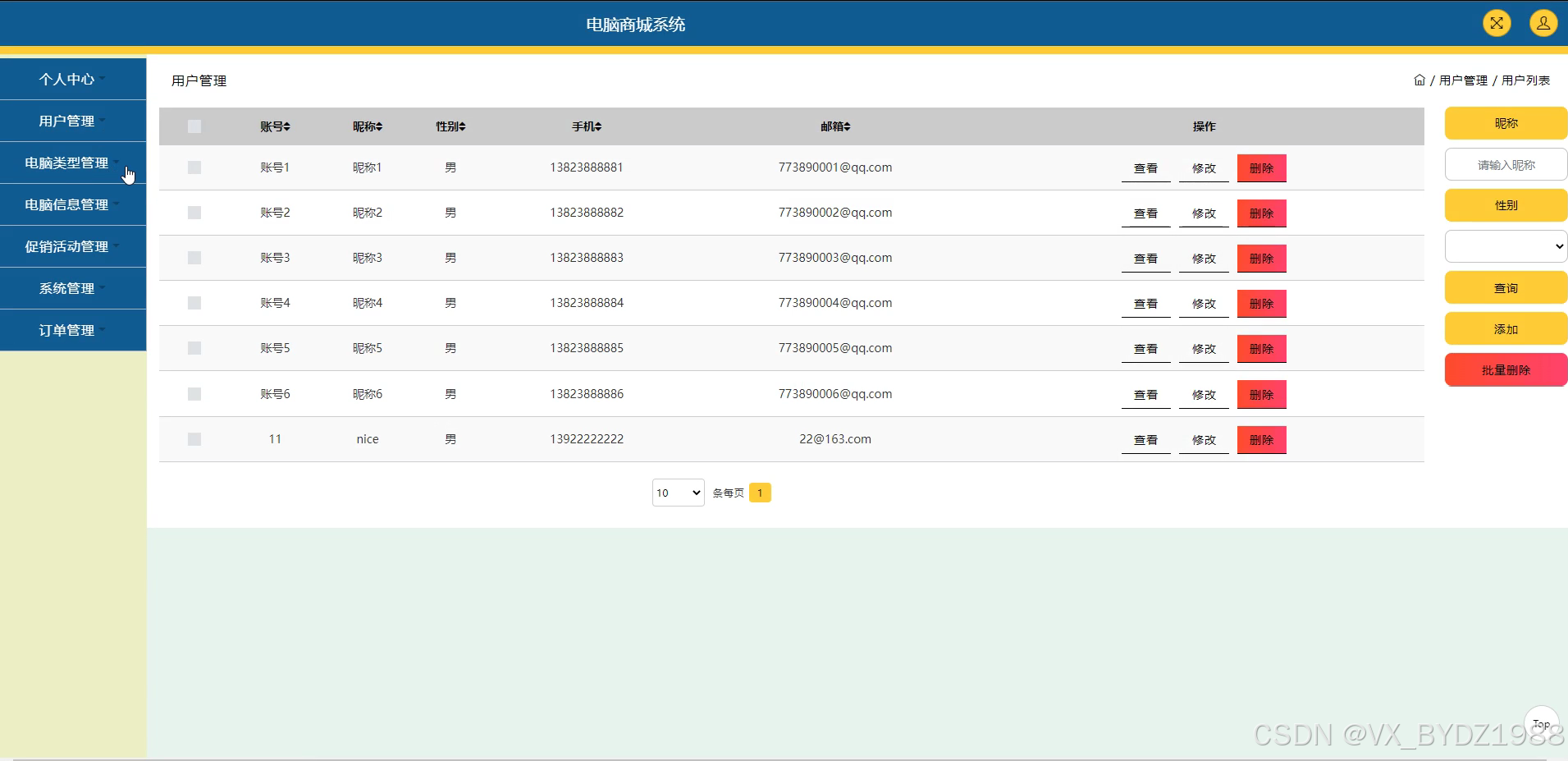
Task: Click 用户管理 link in breadcrumb
Action: click(x=1463, y=80)
